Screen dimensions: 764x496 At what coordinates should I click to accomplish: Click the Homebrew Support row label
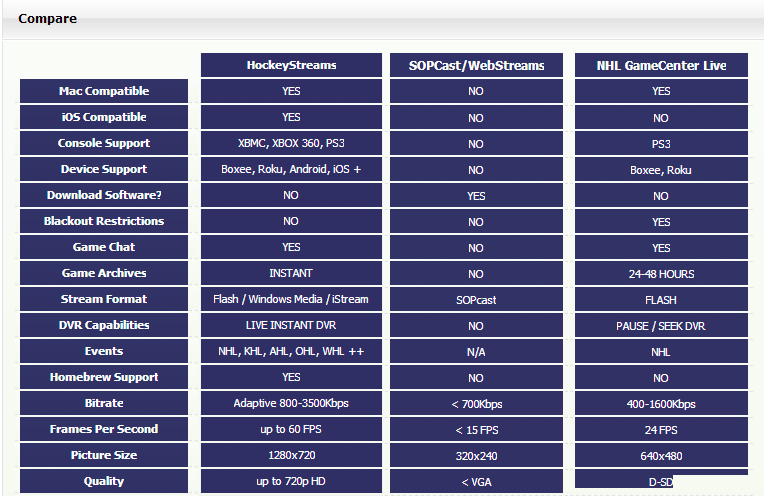point(104,377)
